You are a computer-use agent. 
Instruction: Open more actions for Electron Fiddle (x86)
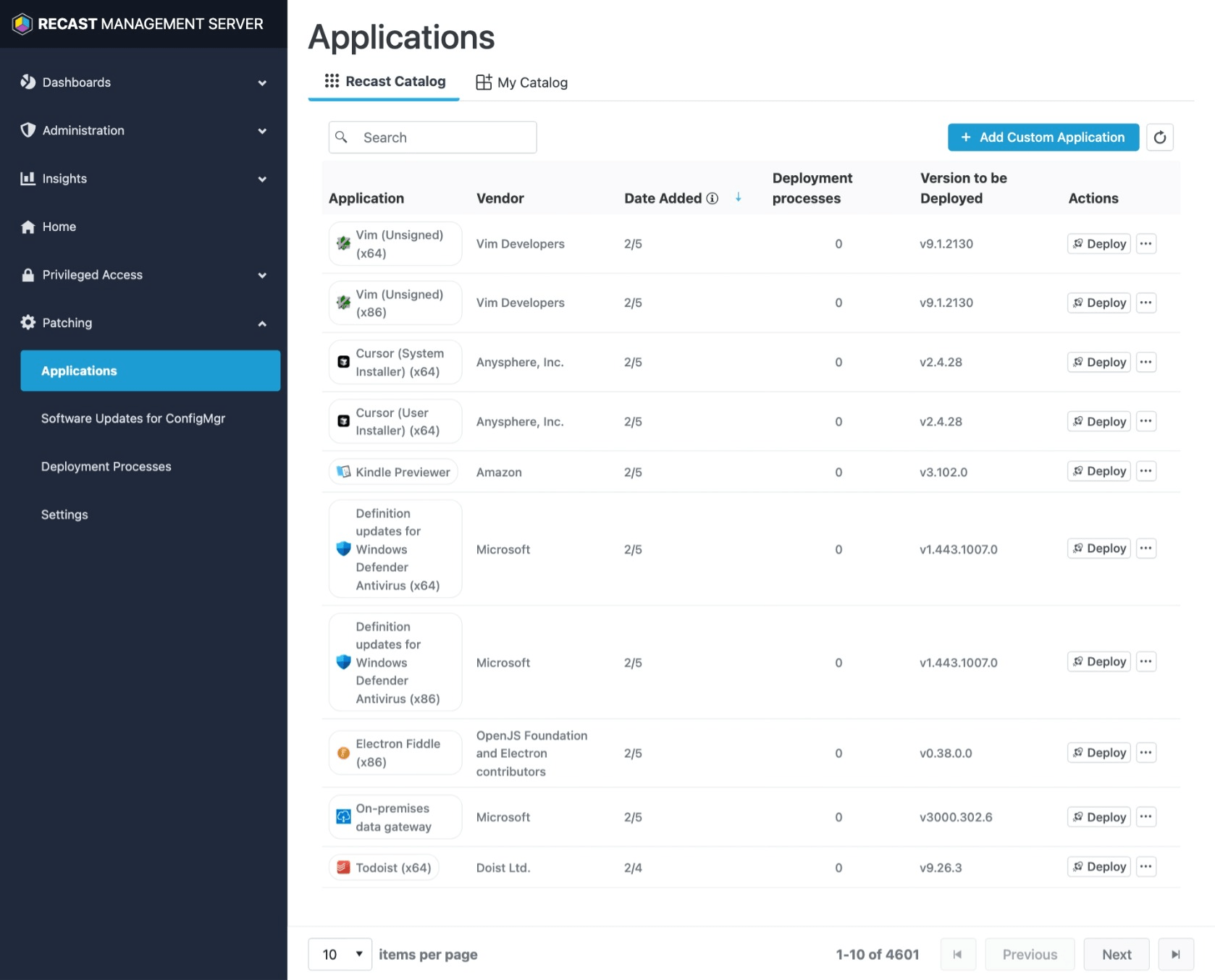coord(1145,753)
